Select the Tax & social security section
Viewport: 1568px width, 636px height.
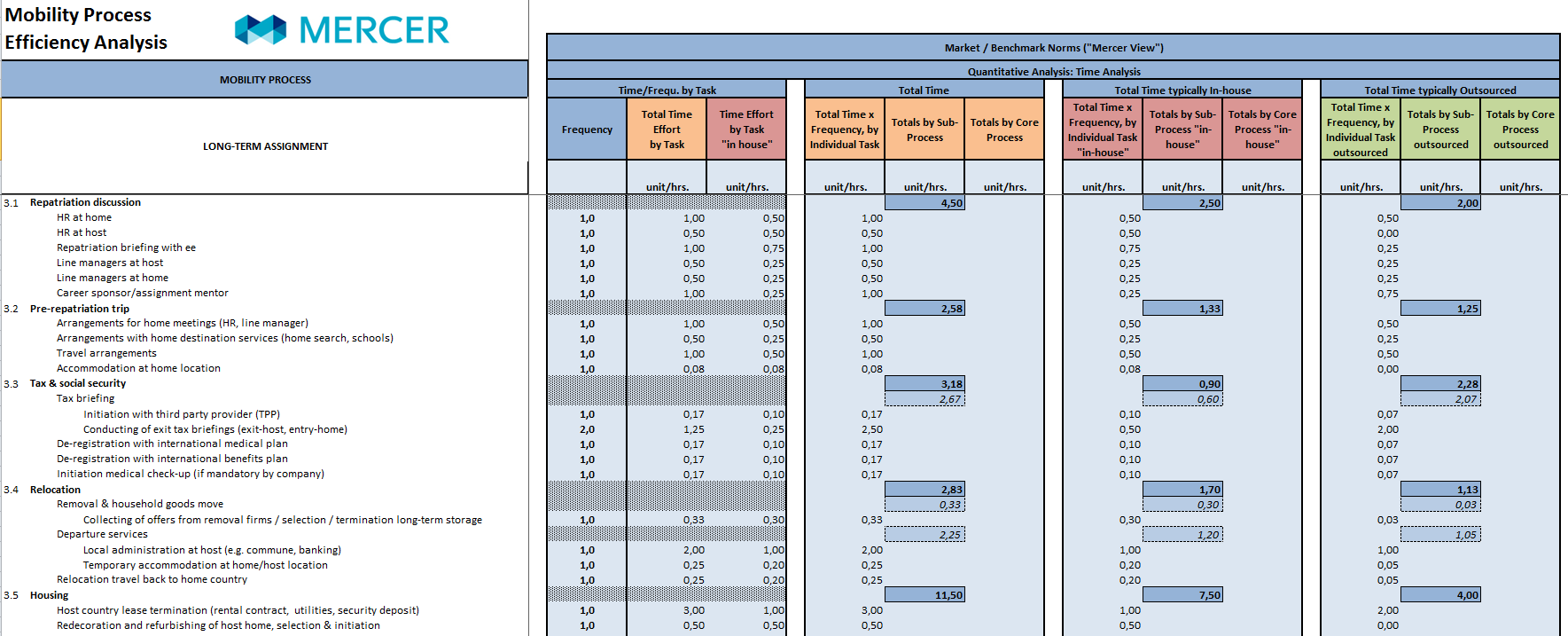(x=78, y=383)
